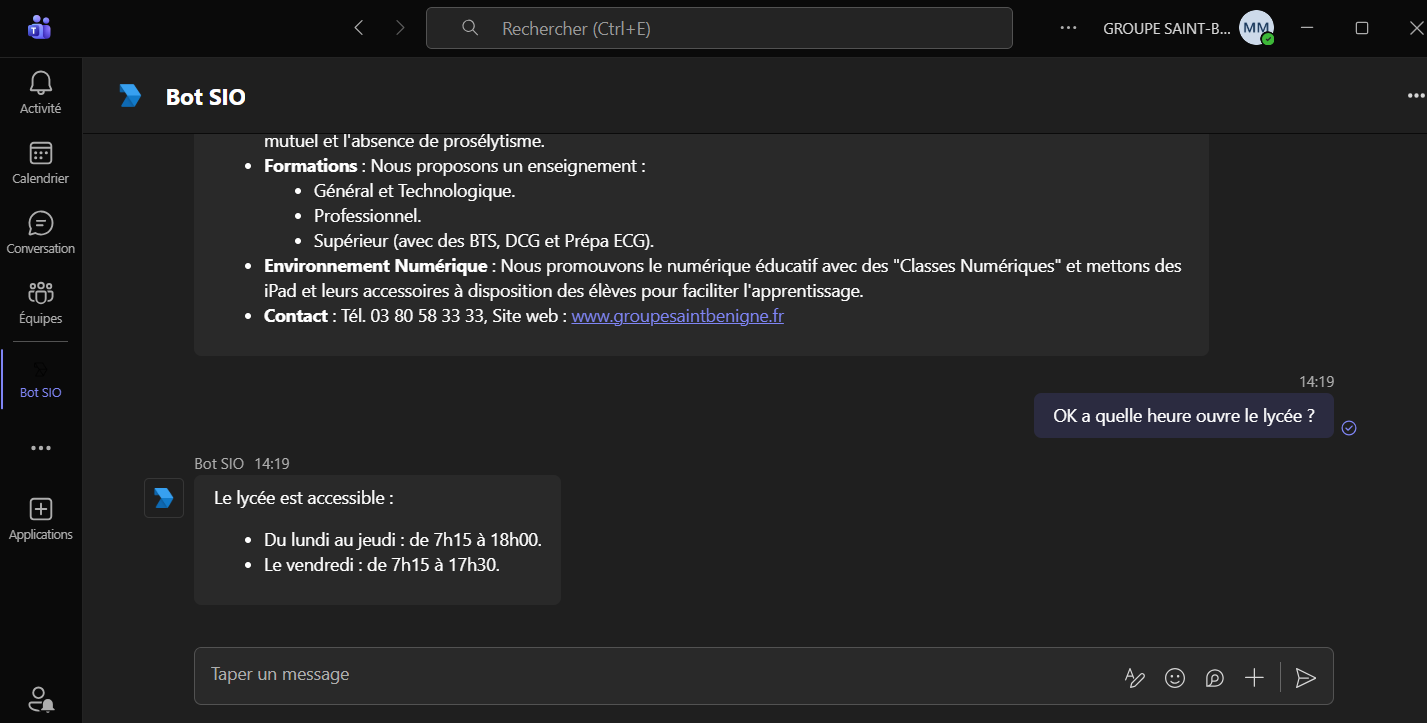Click the loop component chat-bubble icon
Viewport: 1427px width, 723px height.
coord(1215,678)
